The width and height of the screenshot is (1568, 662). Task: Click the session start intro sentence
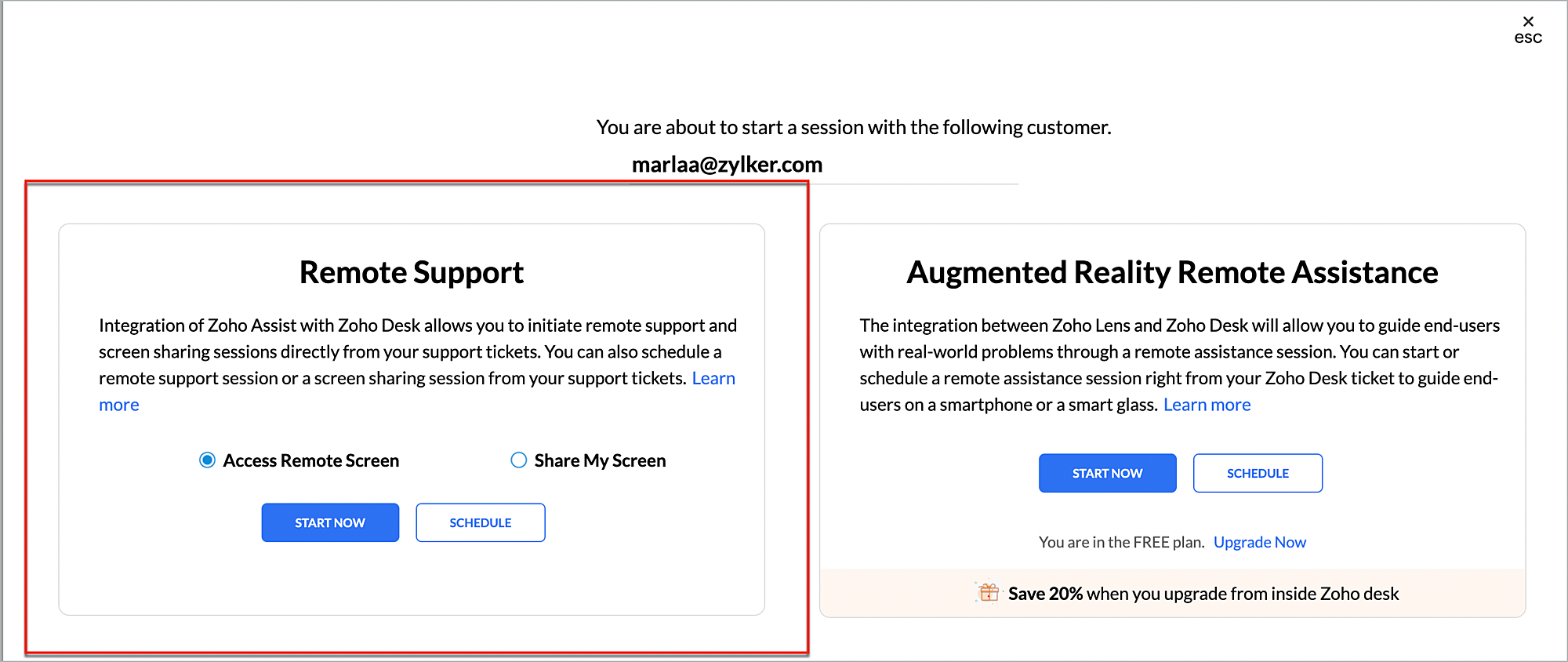[854, 127]
